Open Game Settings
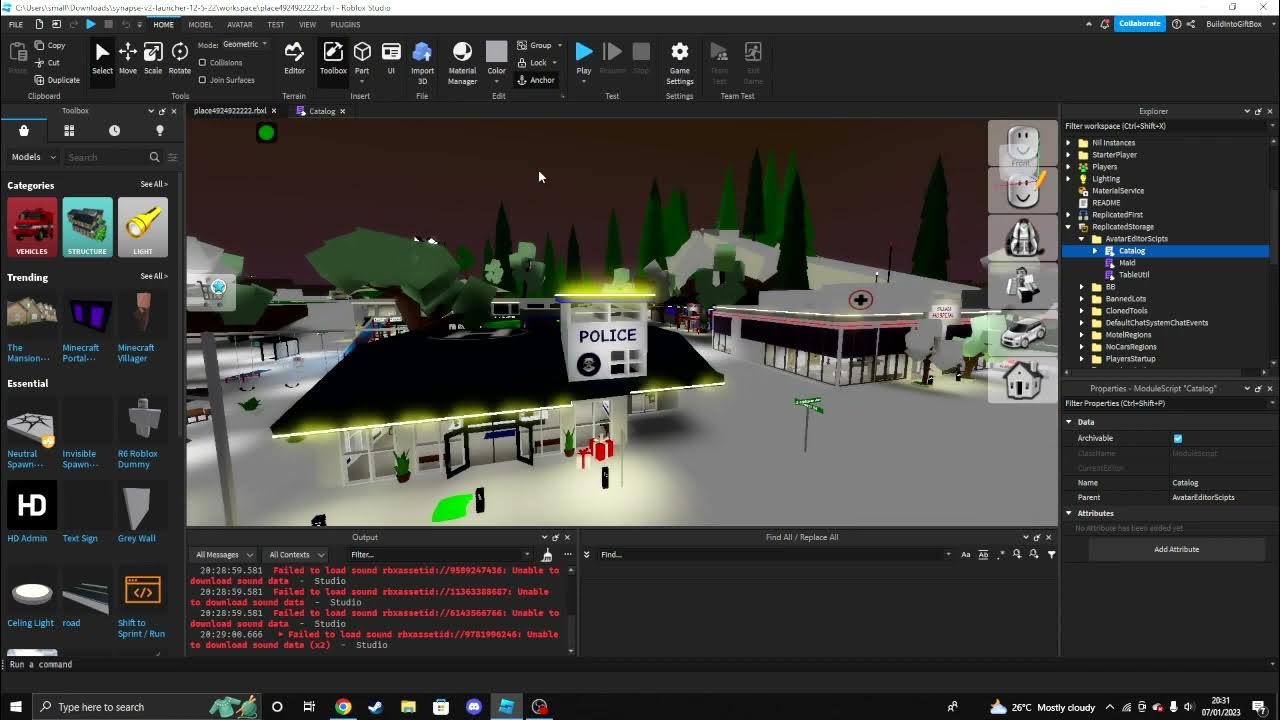 tap(680, 62)
